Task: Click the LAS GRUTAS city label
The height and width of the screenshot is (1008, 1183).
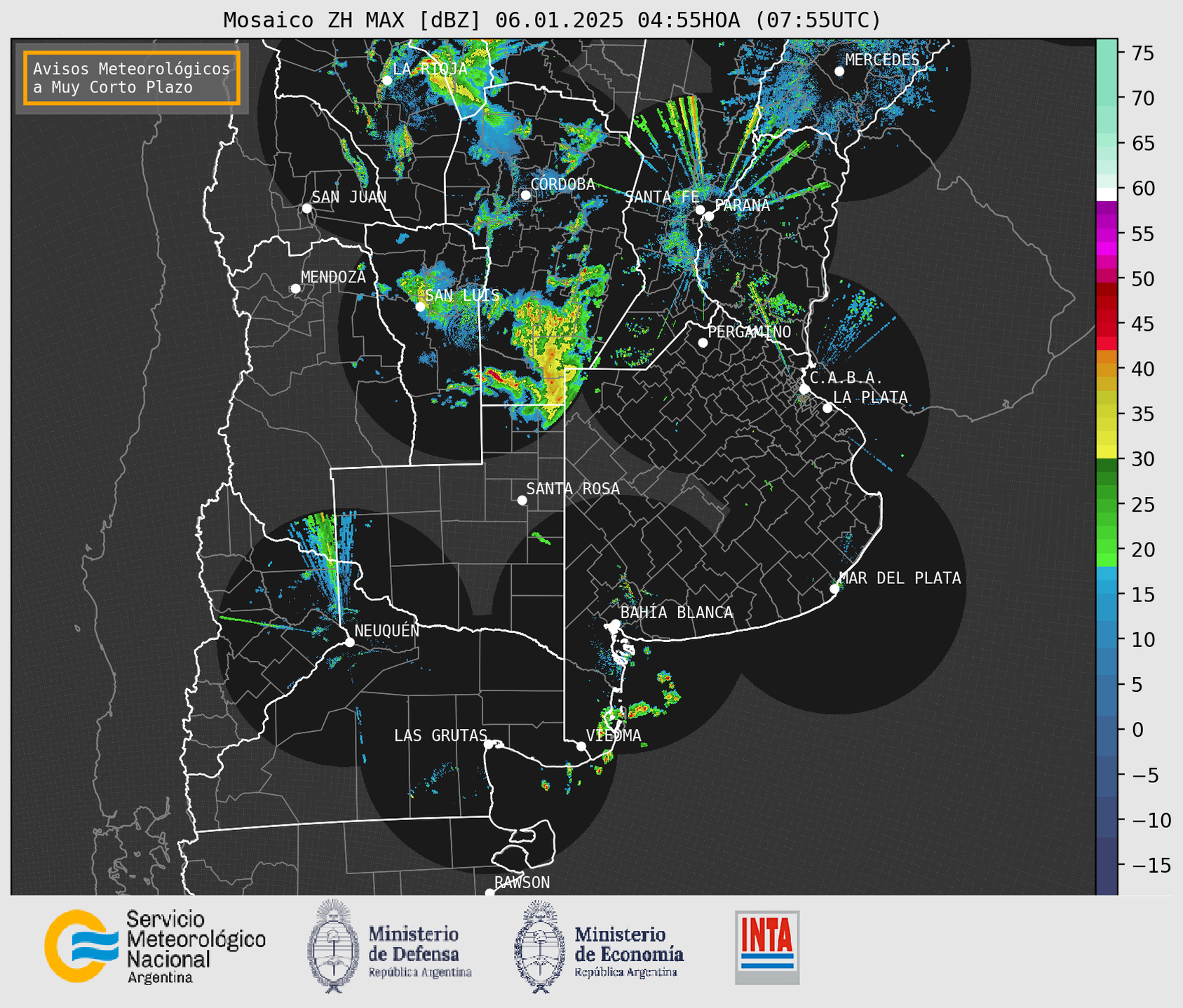Action: (x=440, y=735)
